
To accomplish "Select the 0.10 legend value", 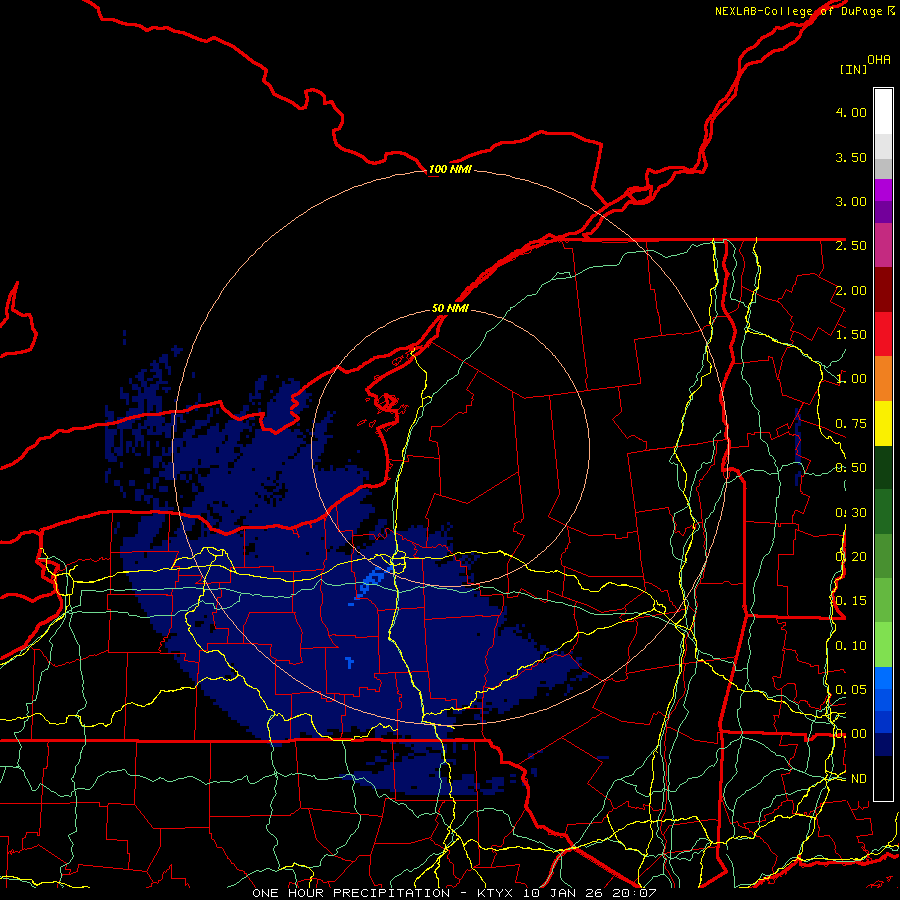I will click(x=851, y=646).
